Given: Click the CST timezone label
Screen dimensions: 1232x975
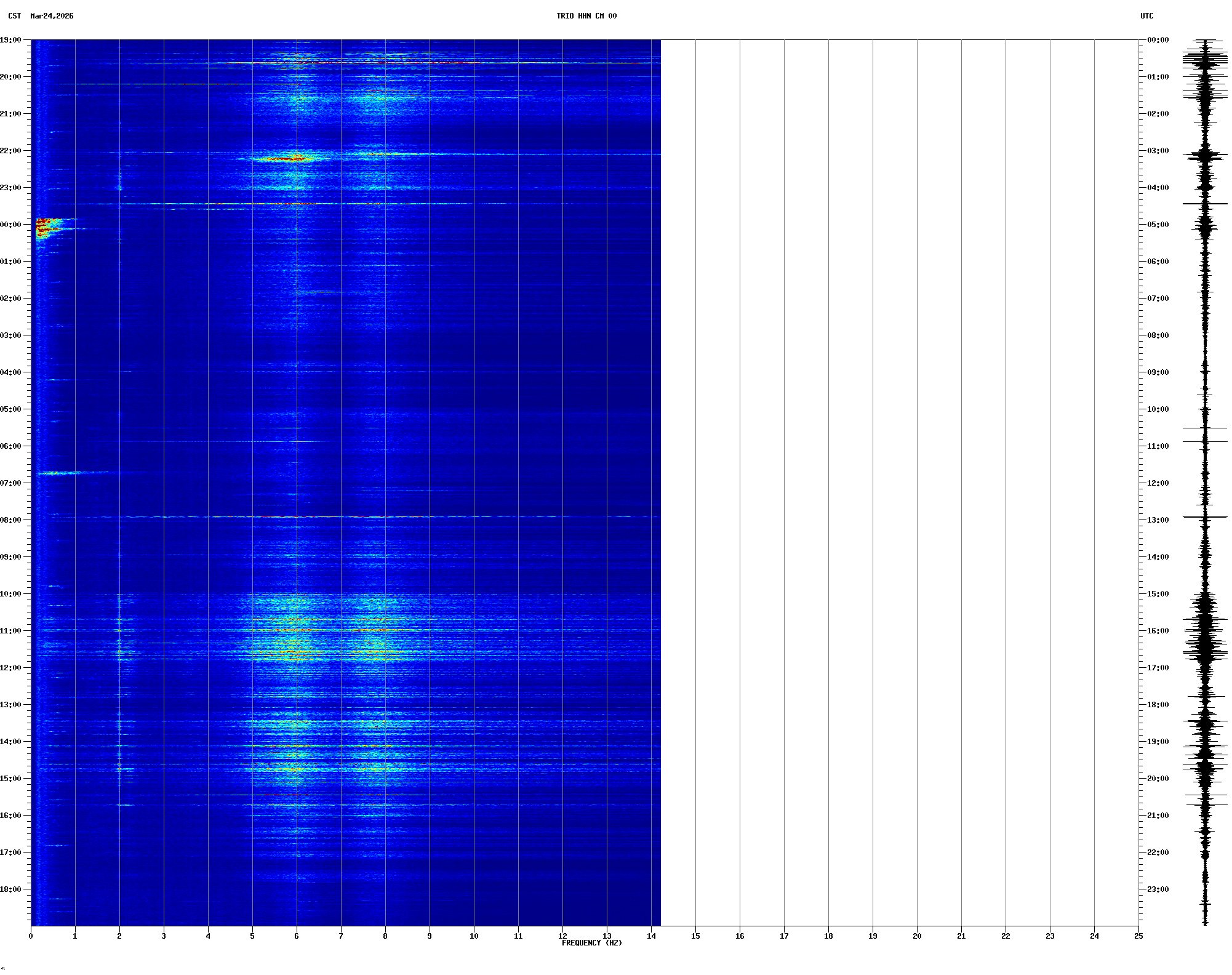Looking at the screenshot, I should click(15, 16).
